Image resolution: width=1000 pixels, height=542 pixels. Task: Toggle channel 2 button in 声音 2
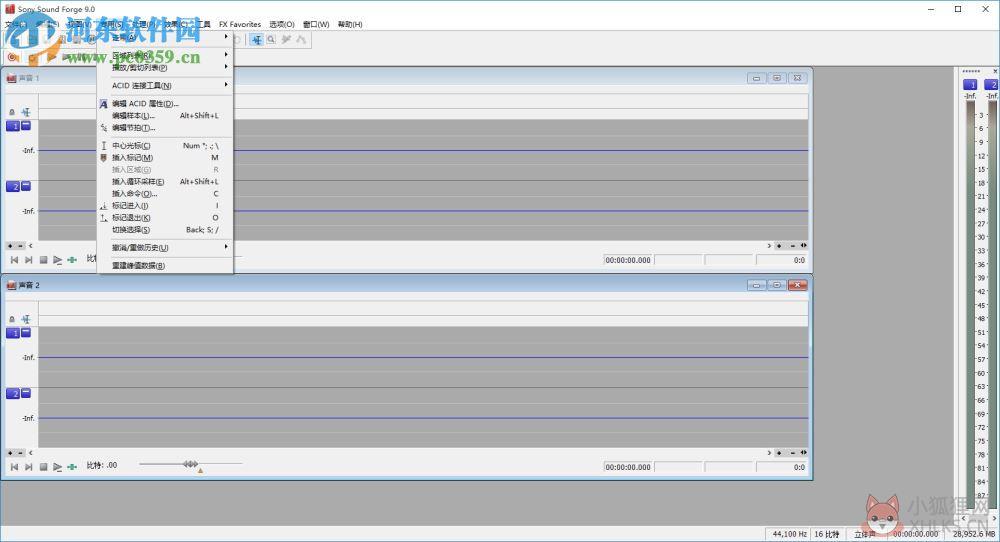(13, 394)
